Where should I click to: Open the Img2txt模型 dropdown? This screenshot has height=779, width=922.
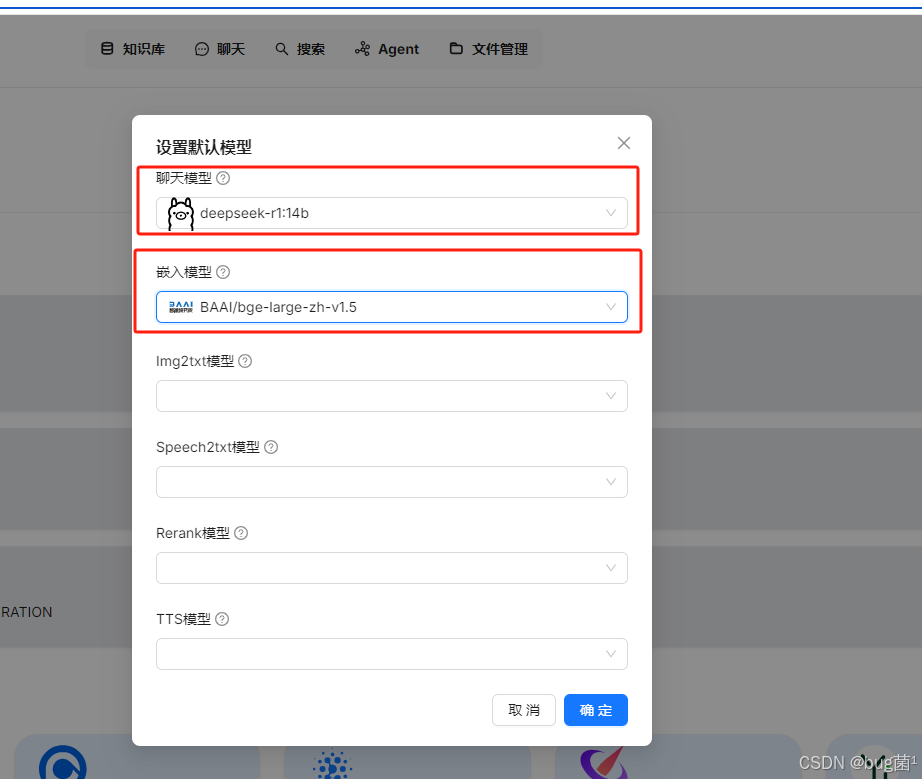392,396
